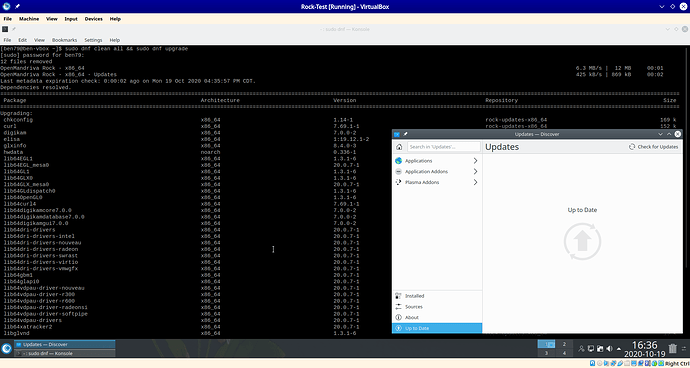Screen dimensions: 690x368
Task: Click the Application Addons icon in Discover
Action: click(x=399, y=172)
